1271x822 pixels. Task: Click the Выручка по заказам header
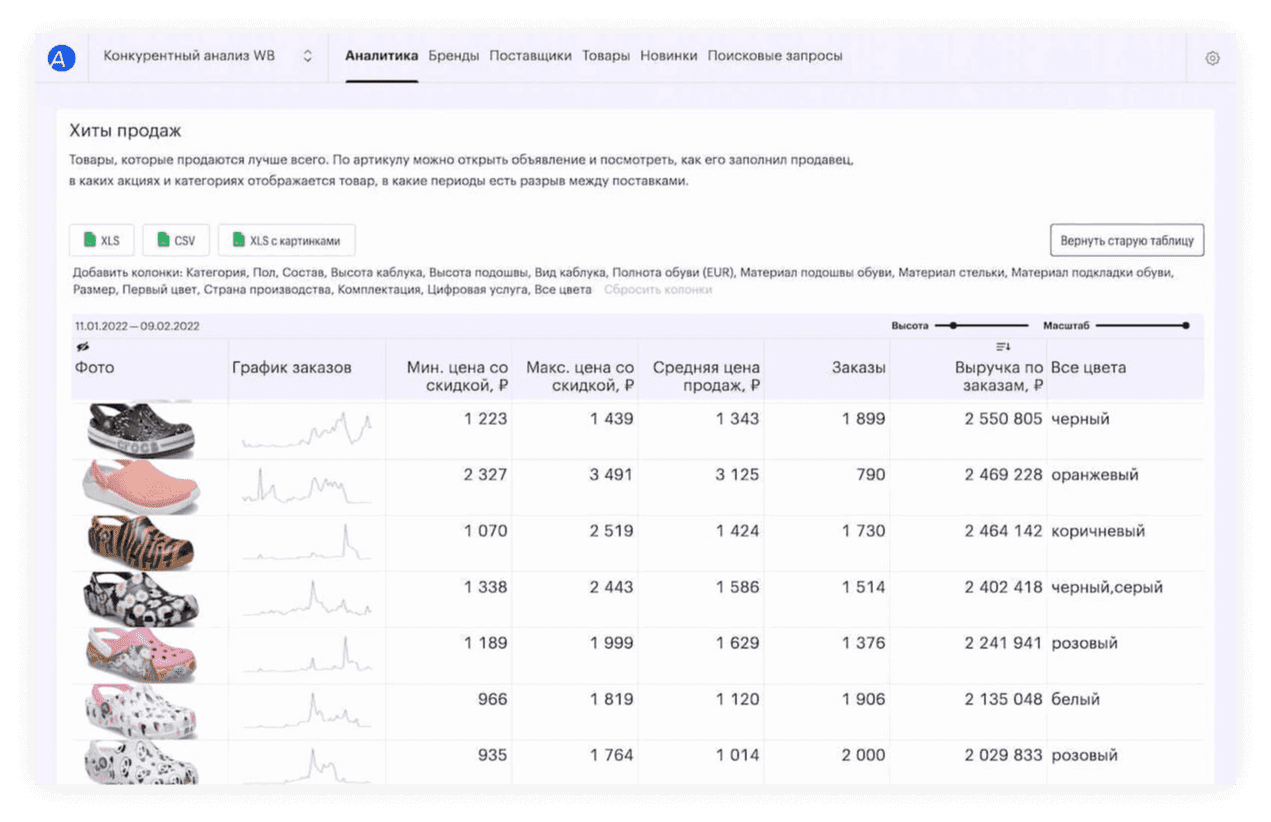pyautogui.click(x=999, y=376)
